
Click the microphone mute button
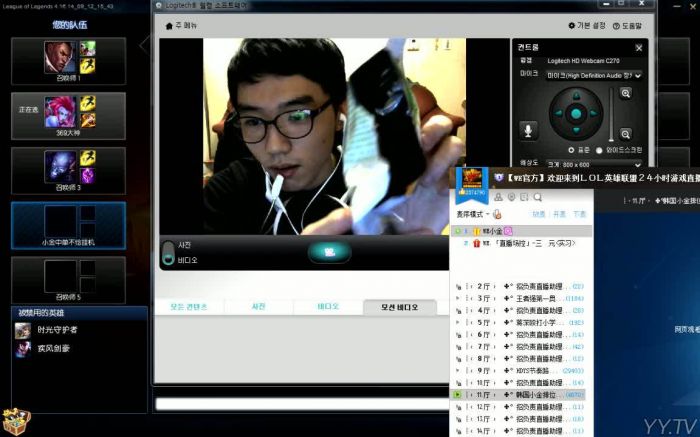(x=528, y=129)
